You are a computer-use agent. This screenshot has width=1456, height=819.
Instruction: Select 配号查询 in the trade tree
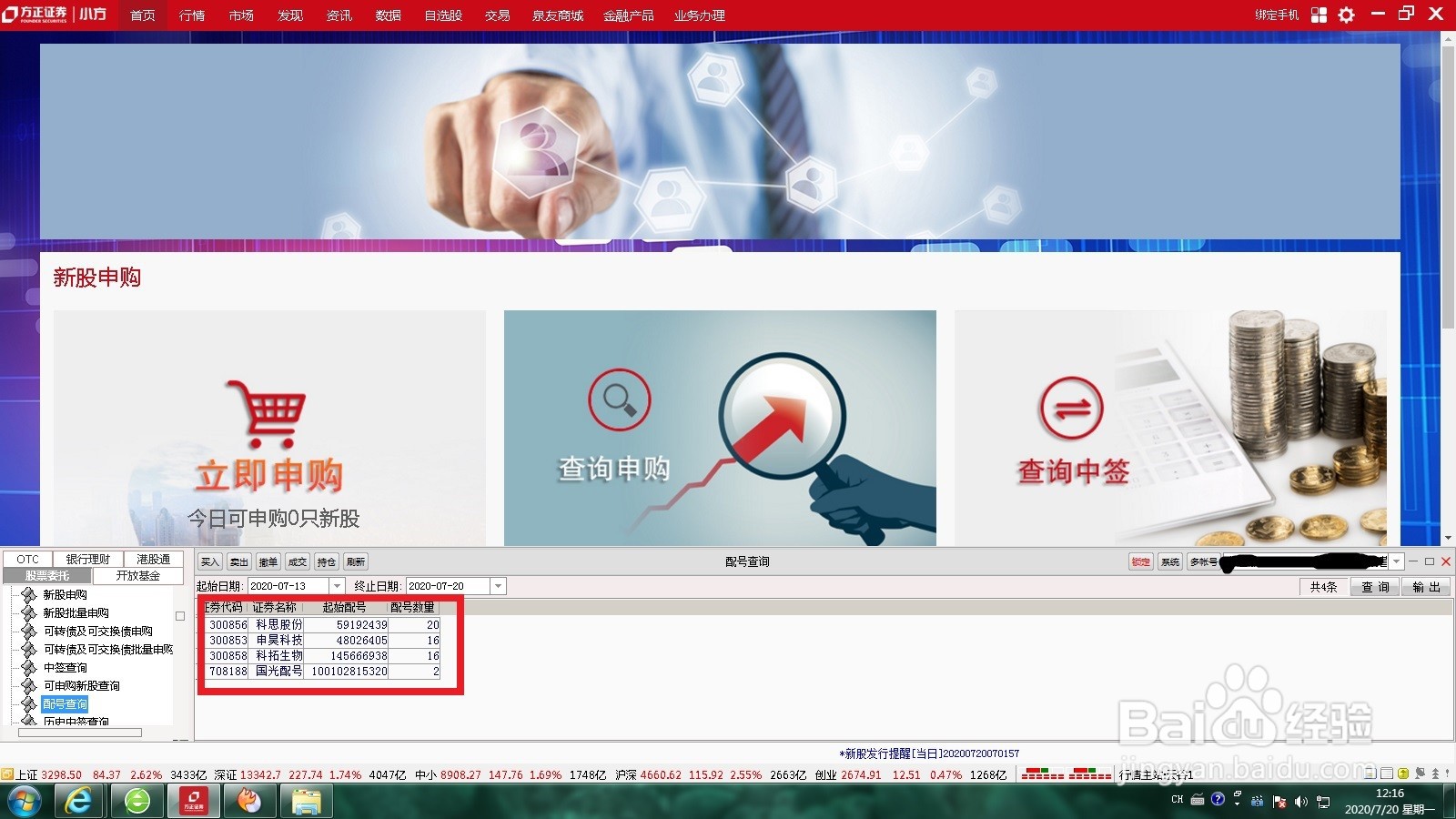tap(65, 703)
